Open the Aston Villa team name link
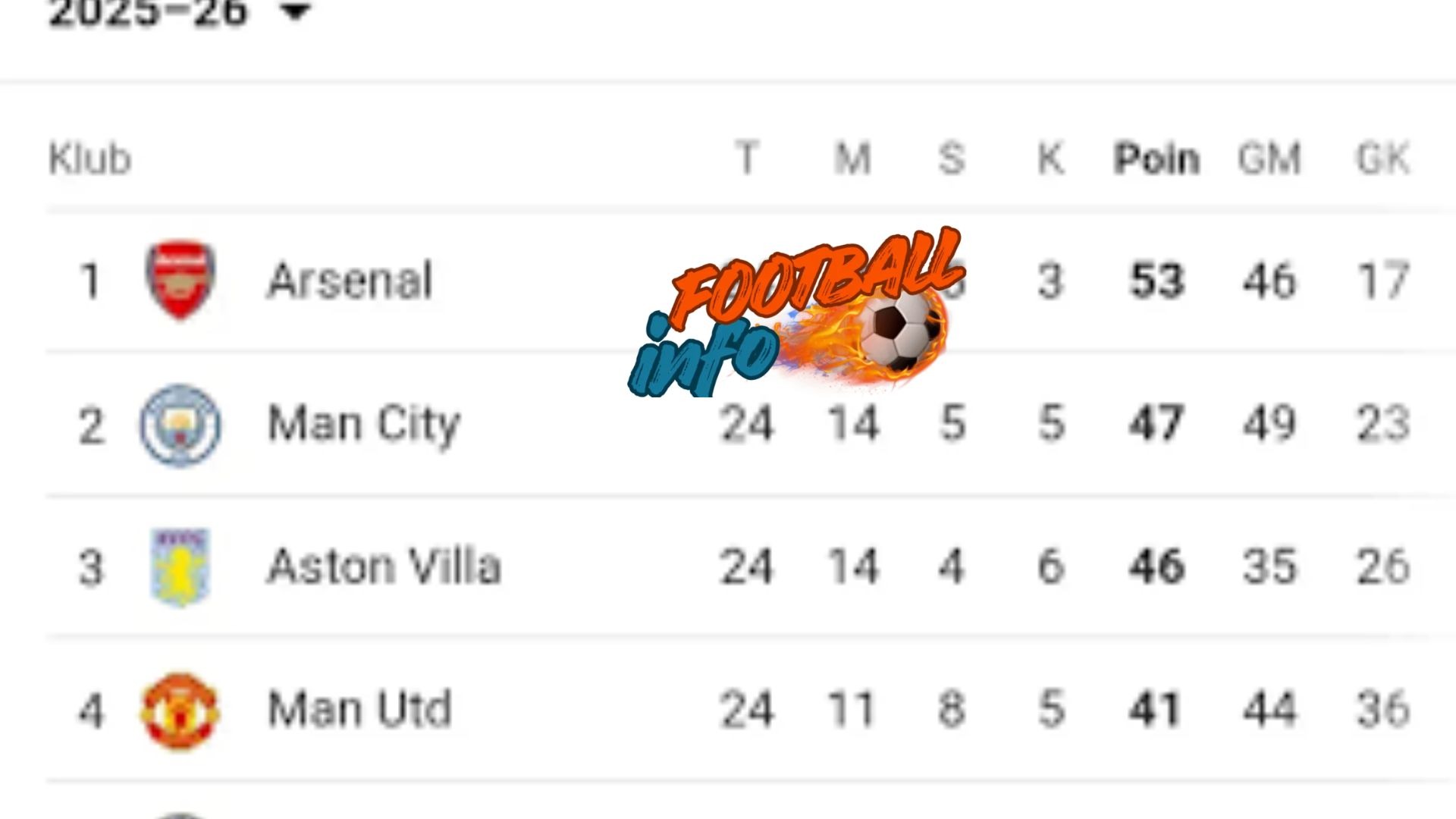Screen dimensions: 1456x819 click(x=384, y=566)
